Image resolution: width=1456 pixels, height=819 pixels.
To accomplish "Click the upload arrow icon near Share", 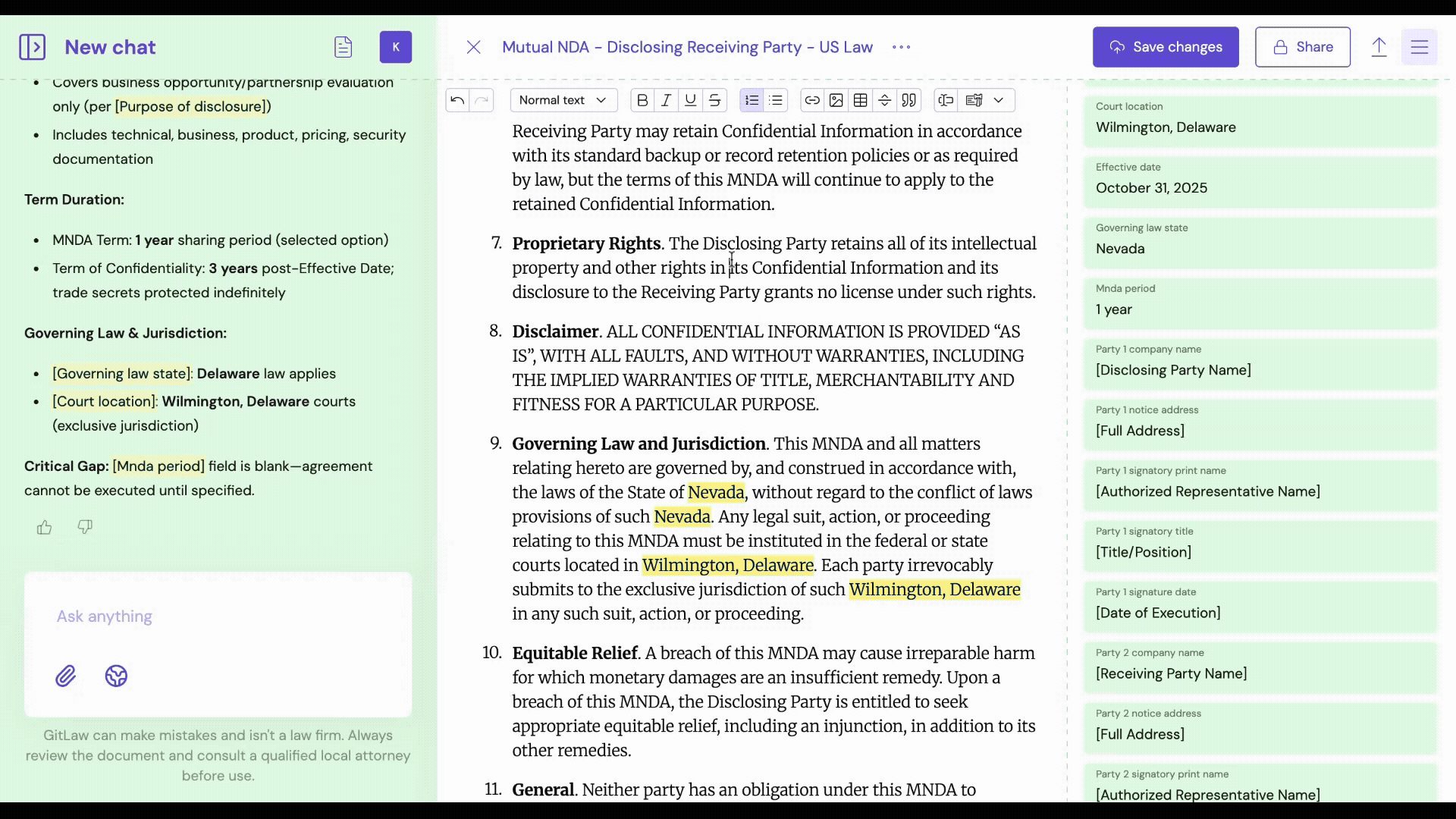I will click(1379, 47).
